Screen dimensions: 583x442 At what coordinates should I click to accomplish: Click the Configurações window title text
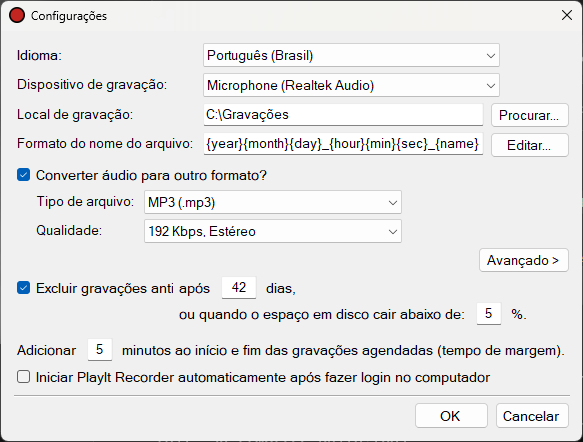click(69, 16)
